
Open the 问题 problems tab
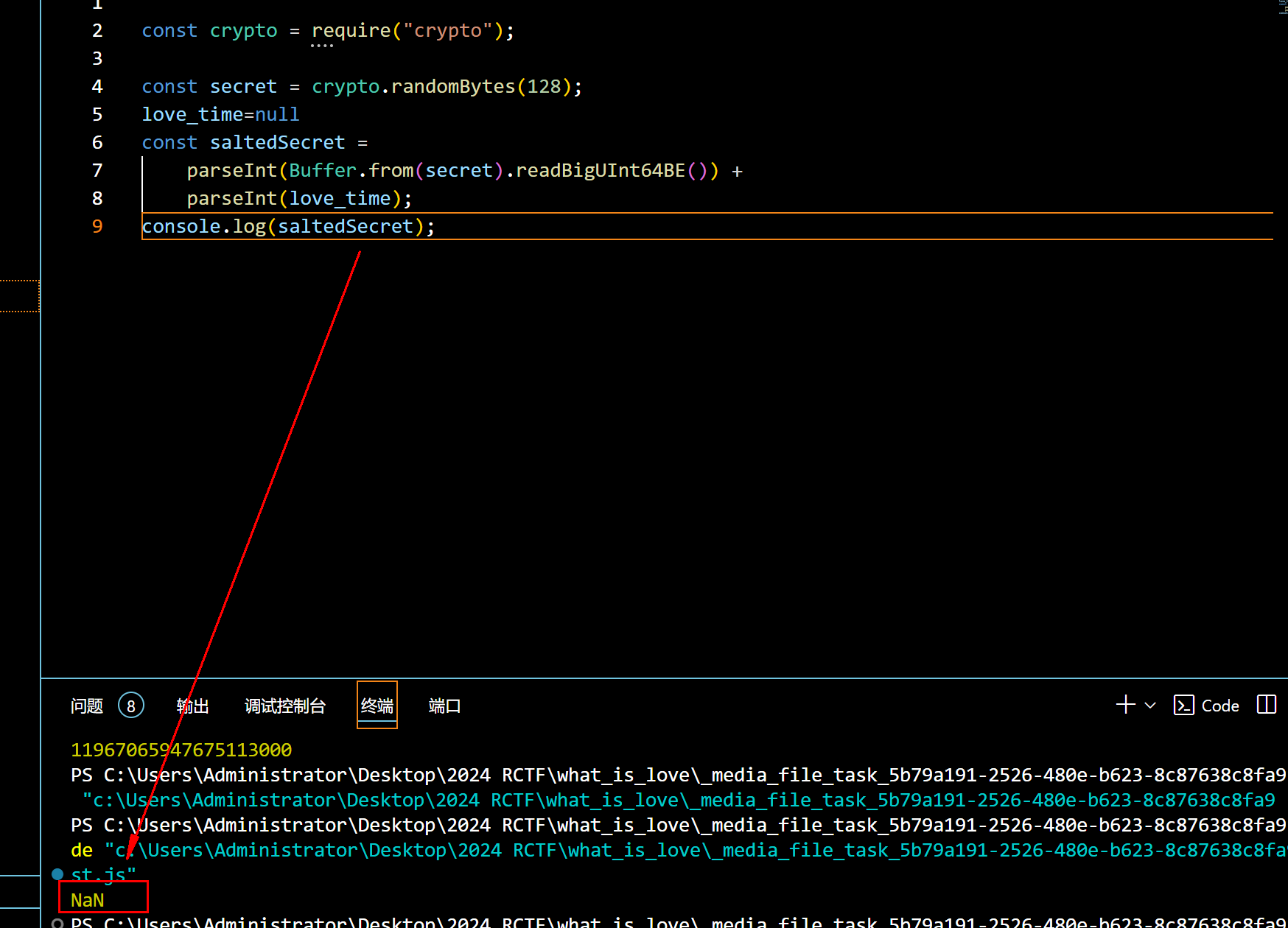(x=87, y=706)
